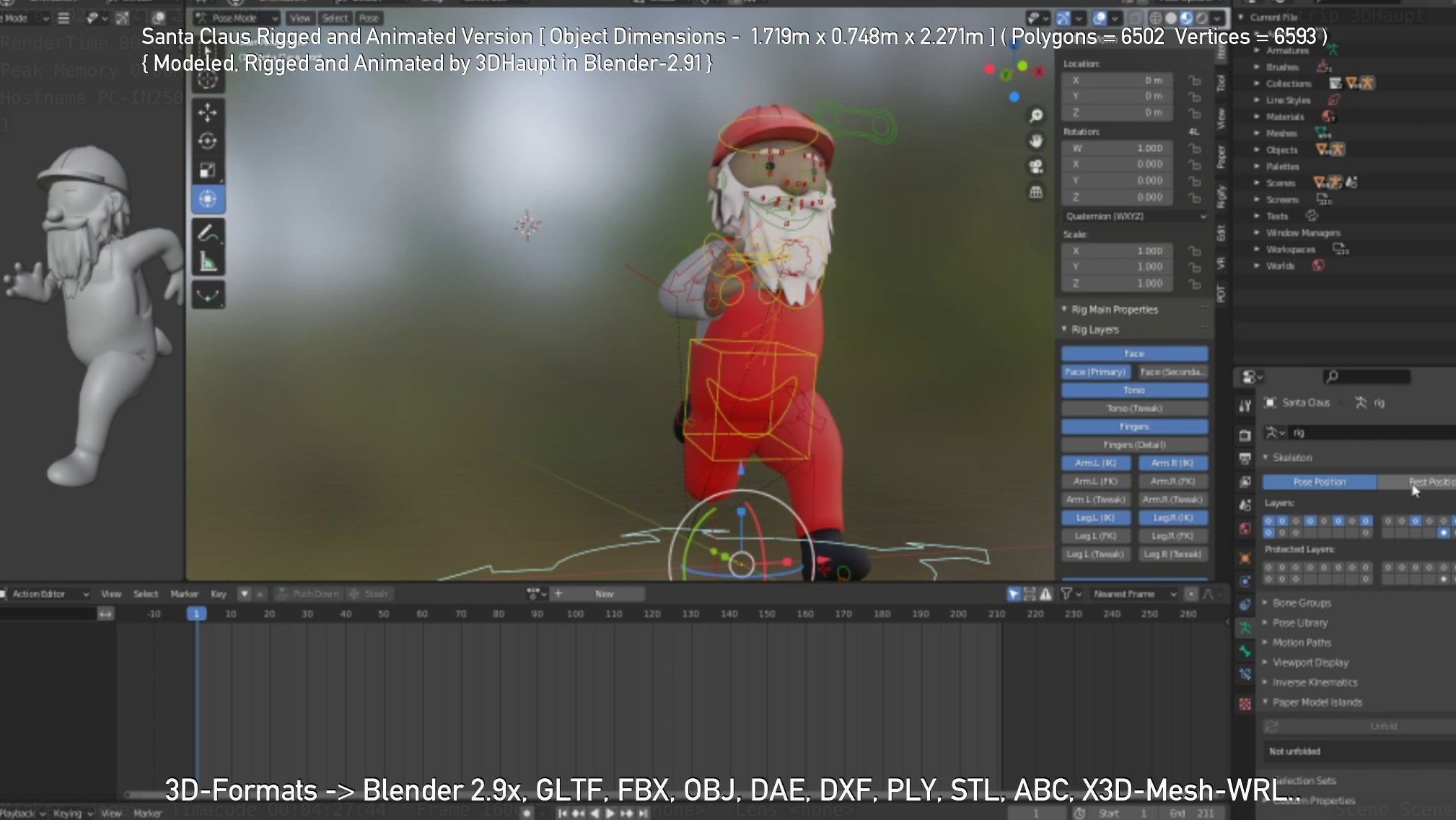
Task: Click the Pose Position button
Action: [x=1320, y=482]
